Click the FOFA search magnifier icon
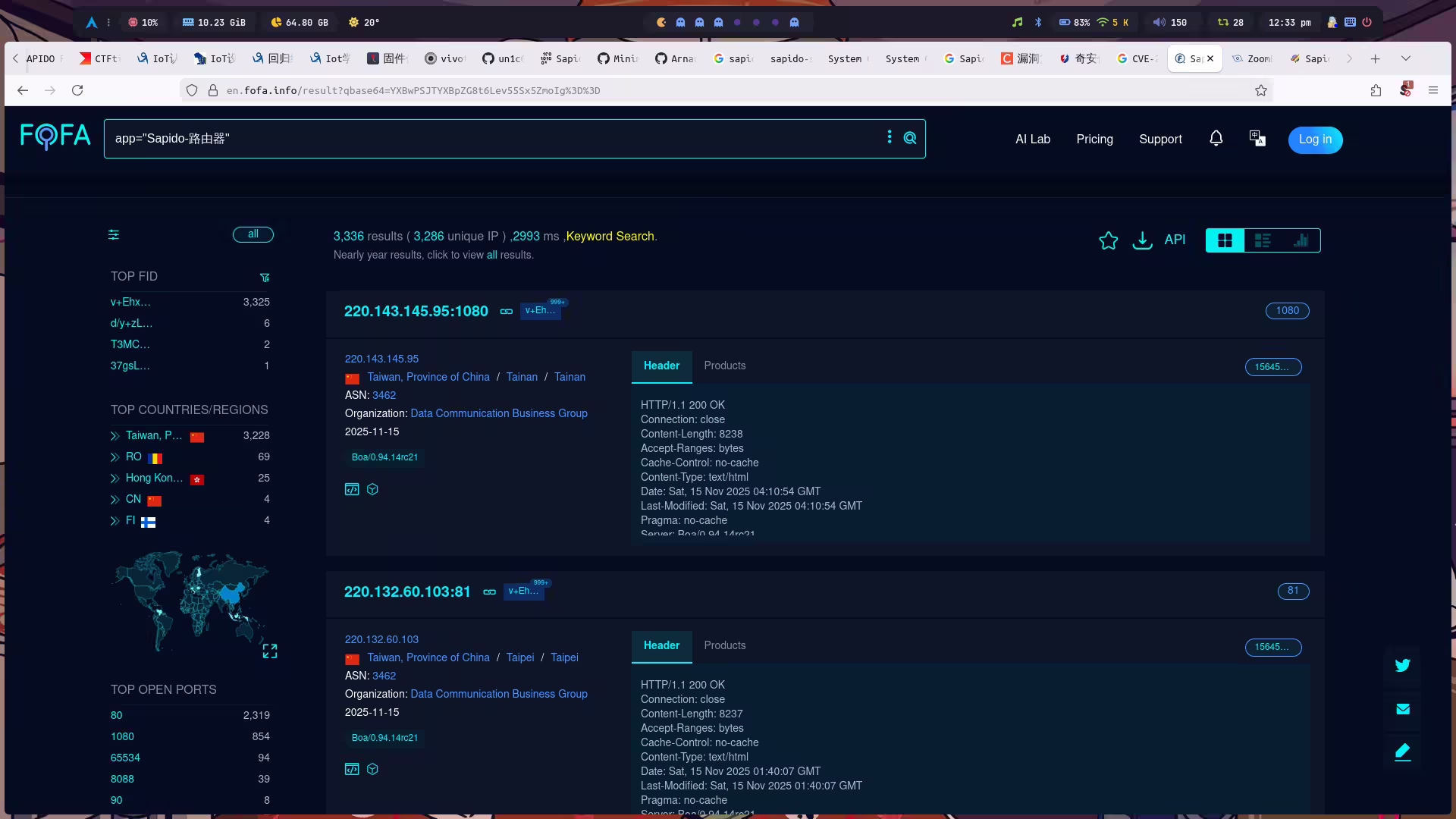The height and width of the screenshot is (819, 1456). point(910,138)
